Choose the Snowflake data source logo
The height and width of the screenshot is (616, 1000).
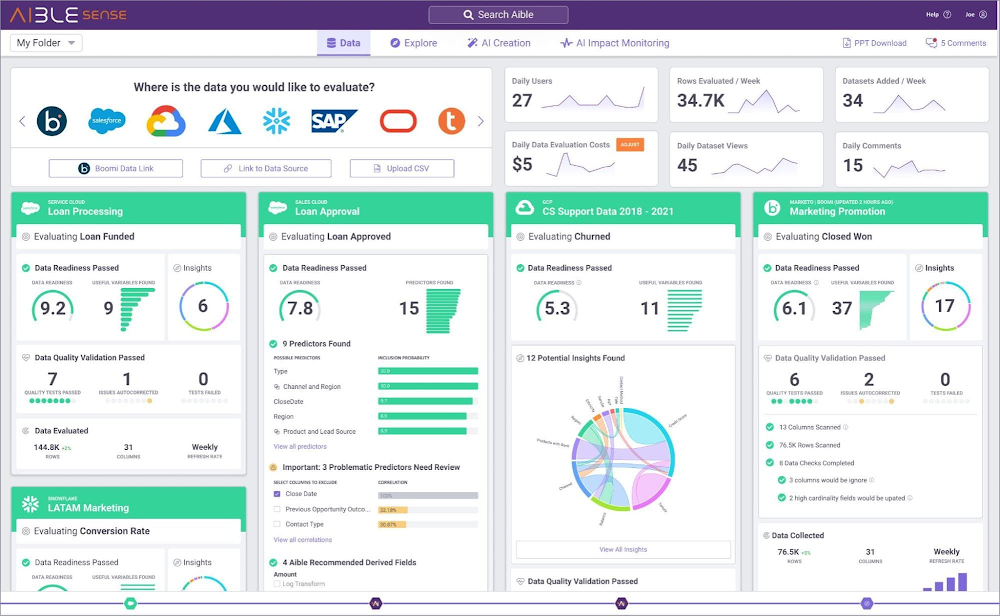pos(276,121)
